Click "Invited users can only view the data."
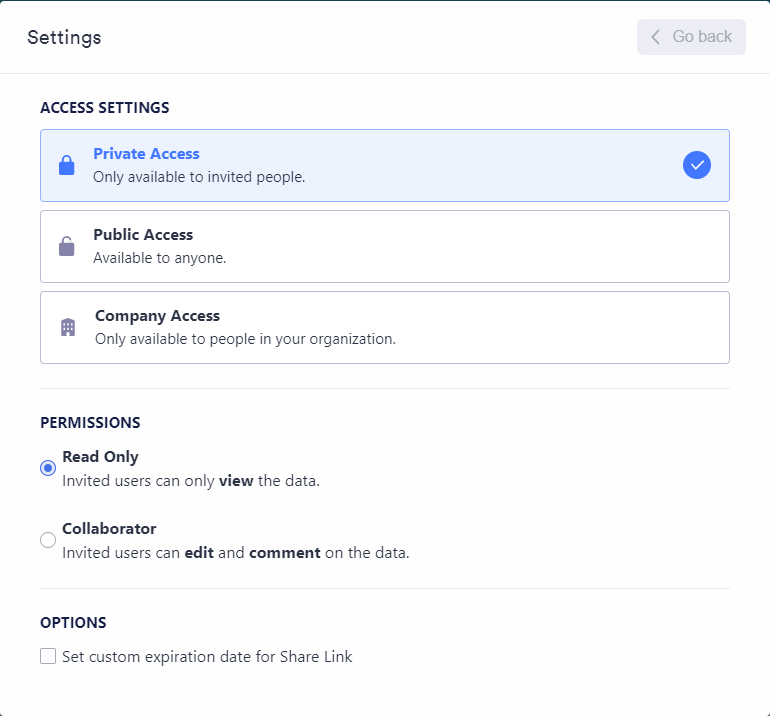This screenshot has width=770, height=716. tap(191, 480)
